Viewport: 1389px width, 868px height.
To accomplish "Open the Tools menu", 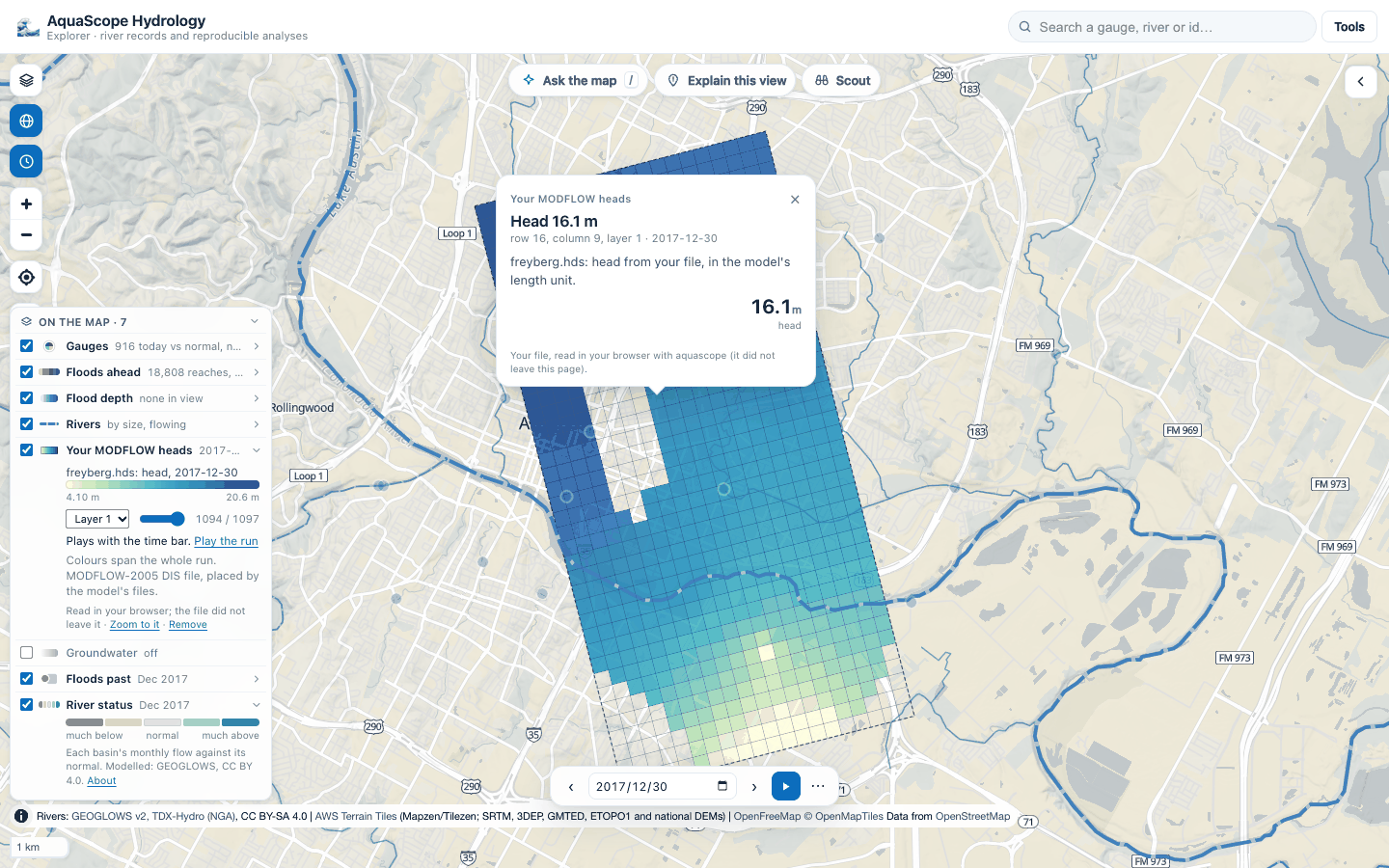I will 1348,27.
